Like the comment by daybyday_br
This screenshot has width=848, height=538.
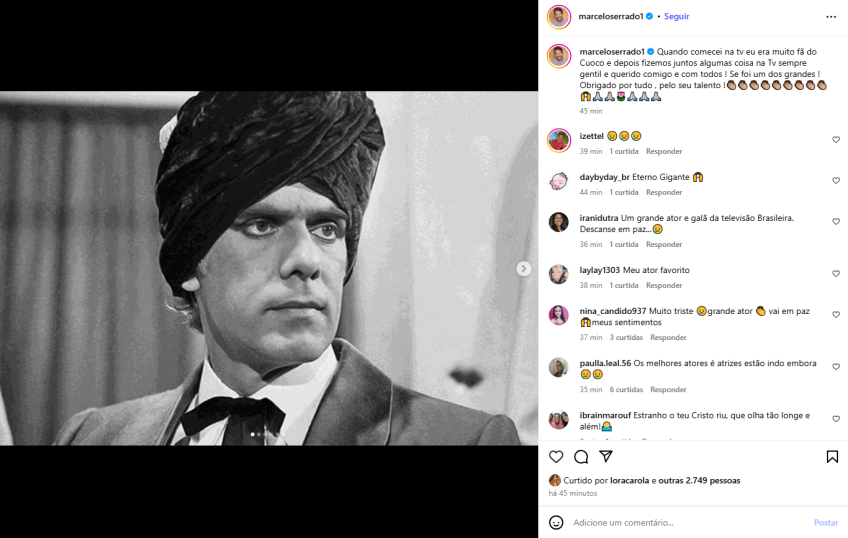(x=836, y=181)
